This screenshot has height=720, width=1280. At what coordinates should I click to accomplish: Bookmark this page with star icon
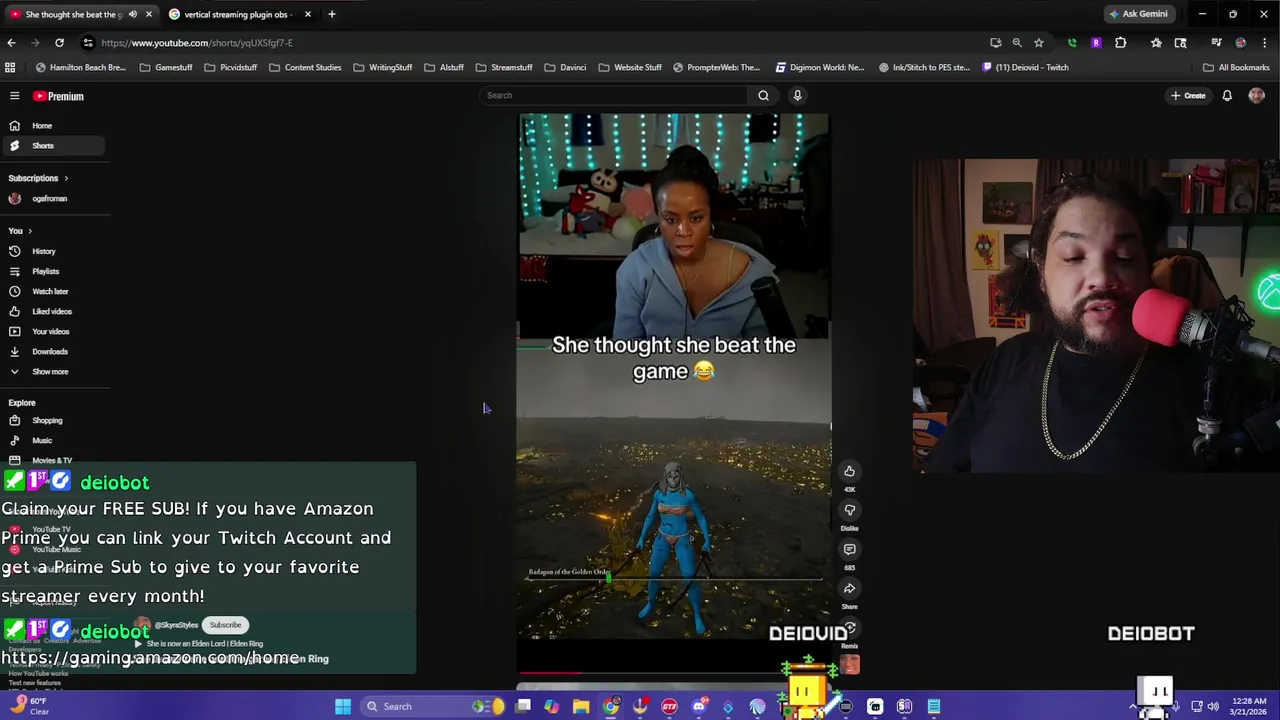[x=1039, y=43]
